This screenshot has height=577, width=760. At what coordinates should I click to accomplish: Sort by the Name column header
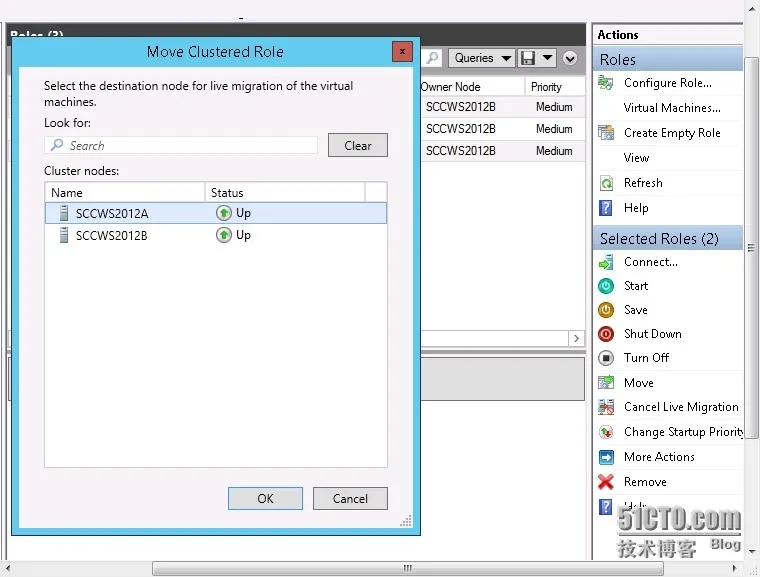coord(125,192)
